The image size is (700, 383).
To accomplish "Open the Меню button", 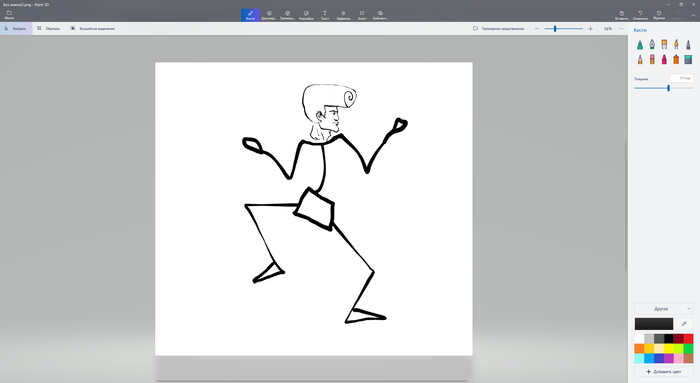I will click(x=9, y=15).
